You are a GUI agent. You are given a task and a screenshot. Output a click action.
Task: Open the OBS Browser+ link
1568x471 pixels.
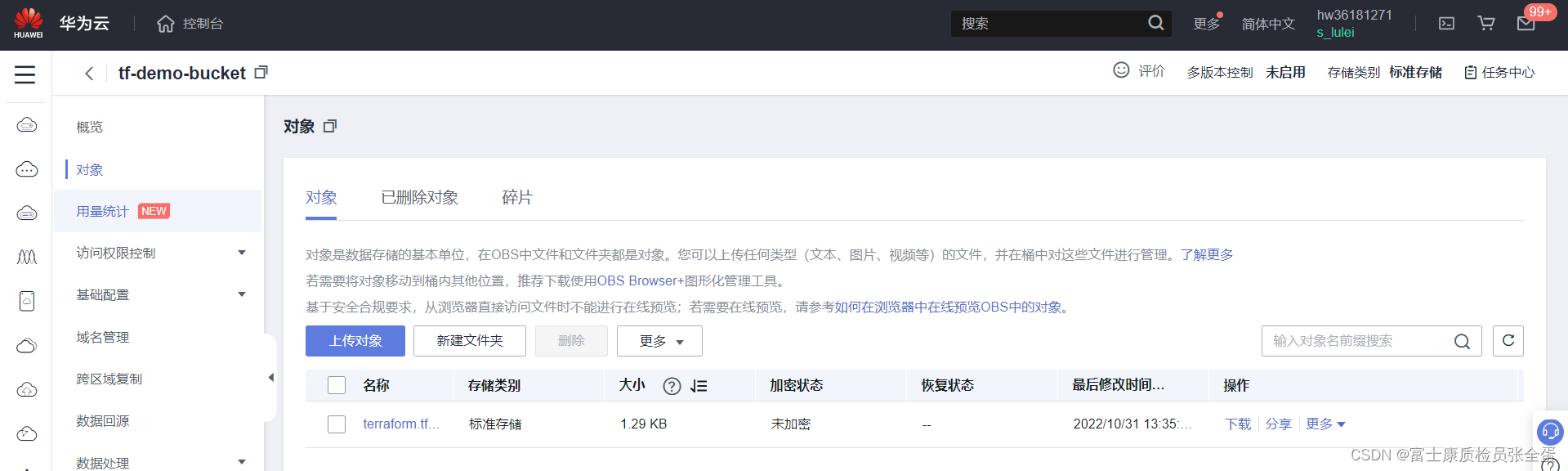[x=641, y=280]
